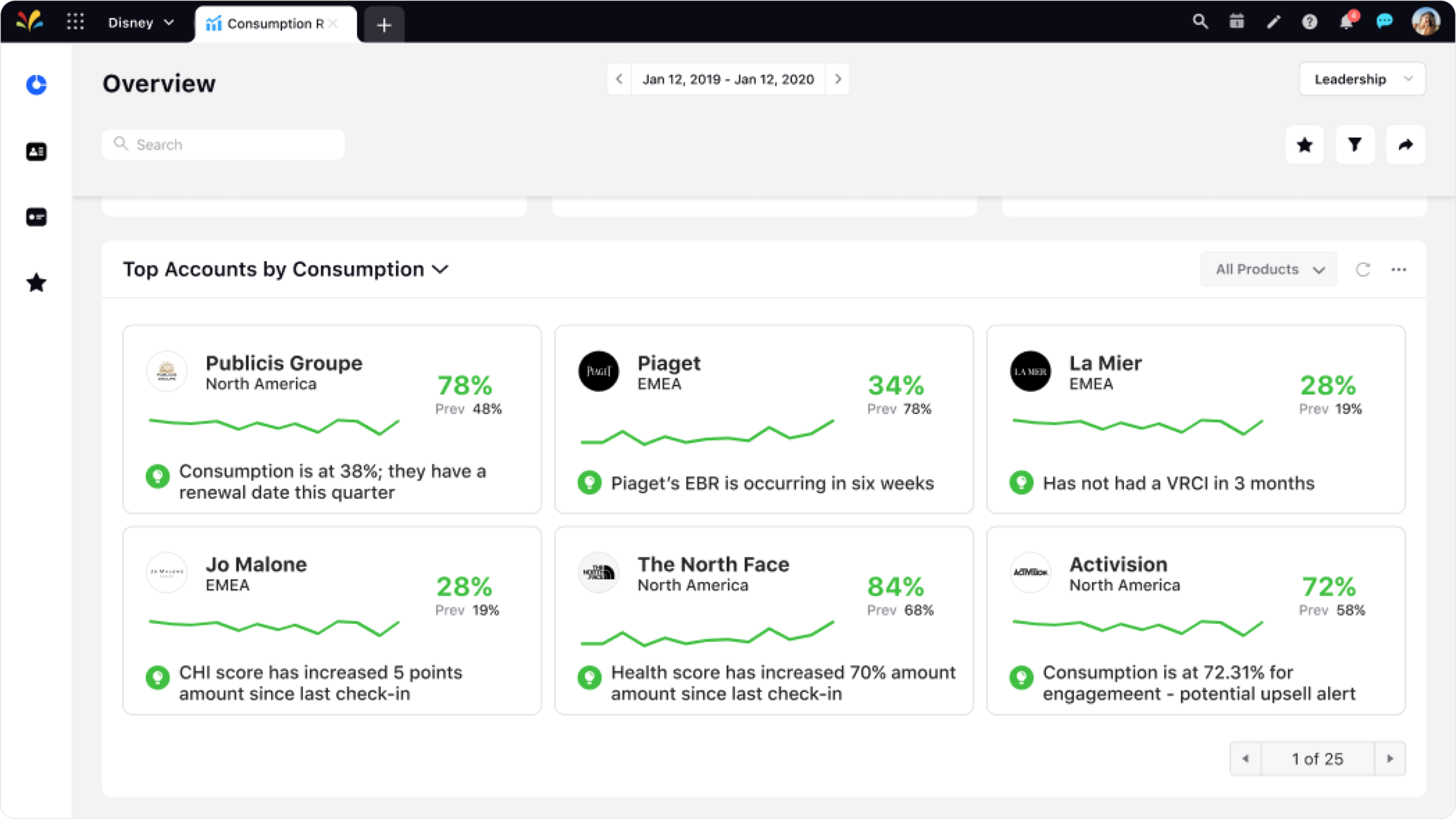Open the Piaget account card
1456x819 pixels.
[764, 419]
